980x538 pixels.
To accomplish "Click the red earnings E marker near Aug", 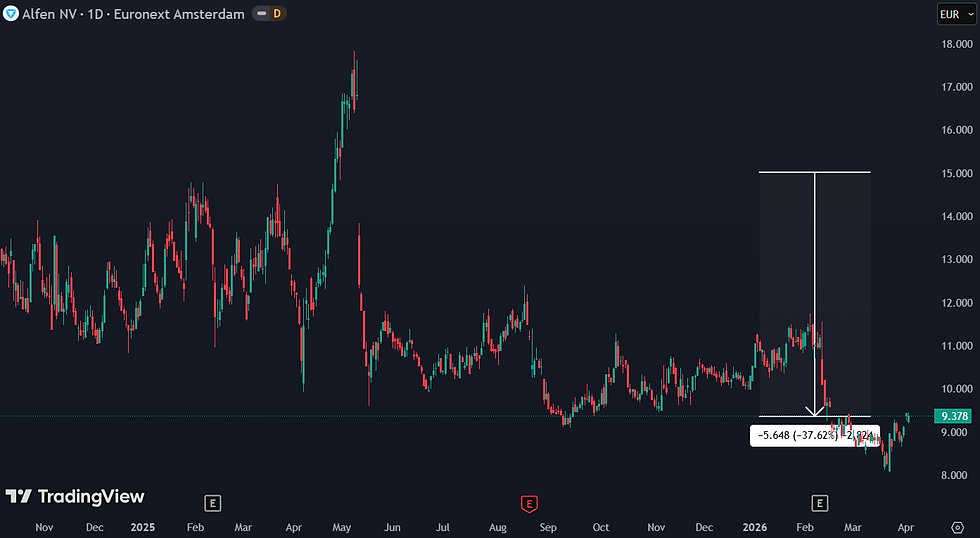I will coord(529,504).
